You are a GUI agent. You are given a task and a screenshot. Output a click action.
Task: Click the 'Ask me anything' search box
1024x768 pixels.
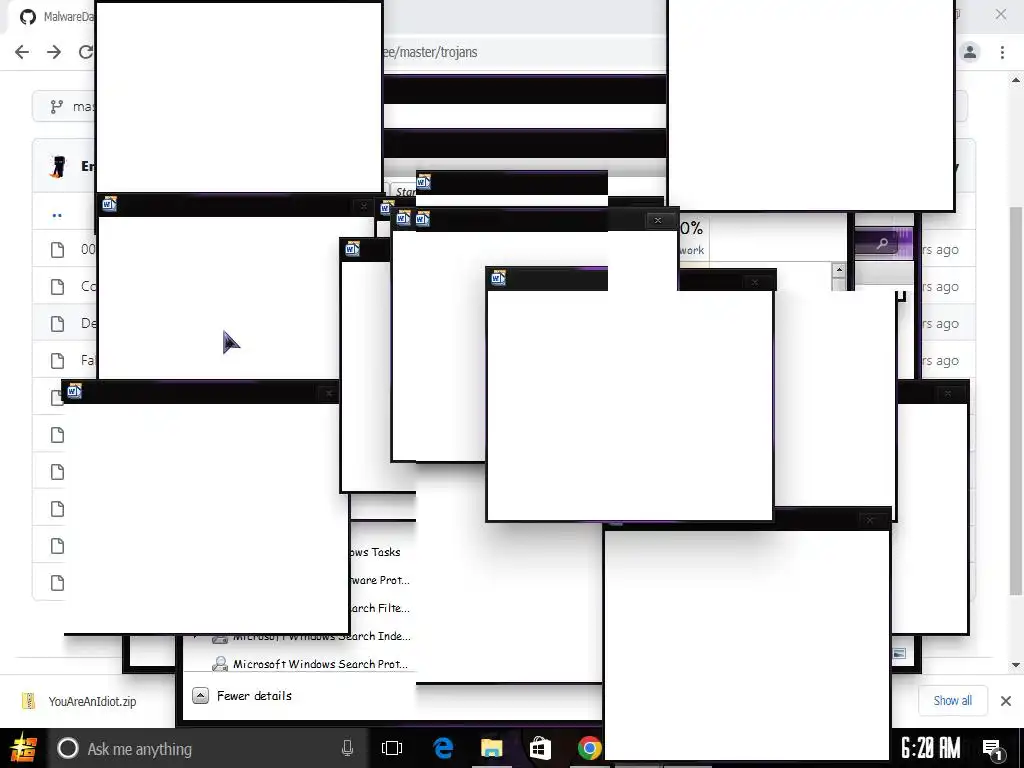coord(206,748)
